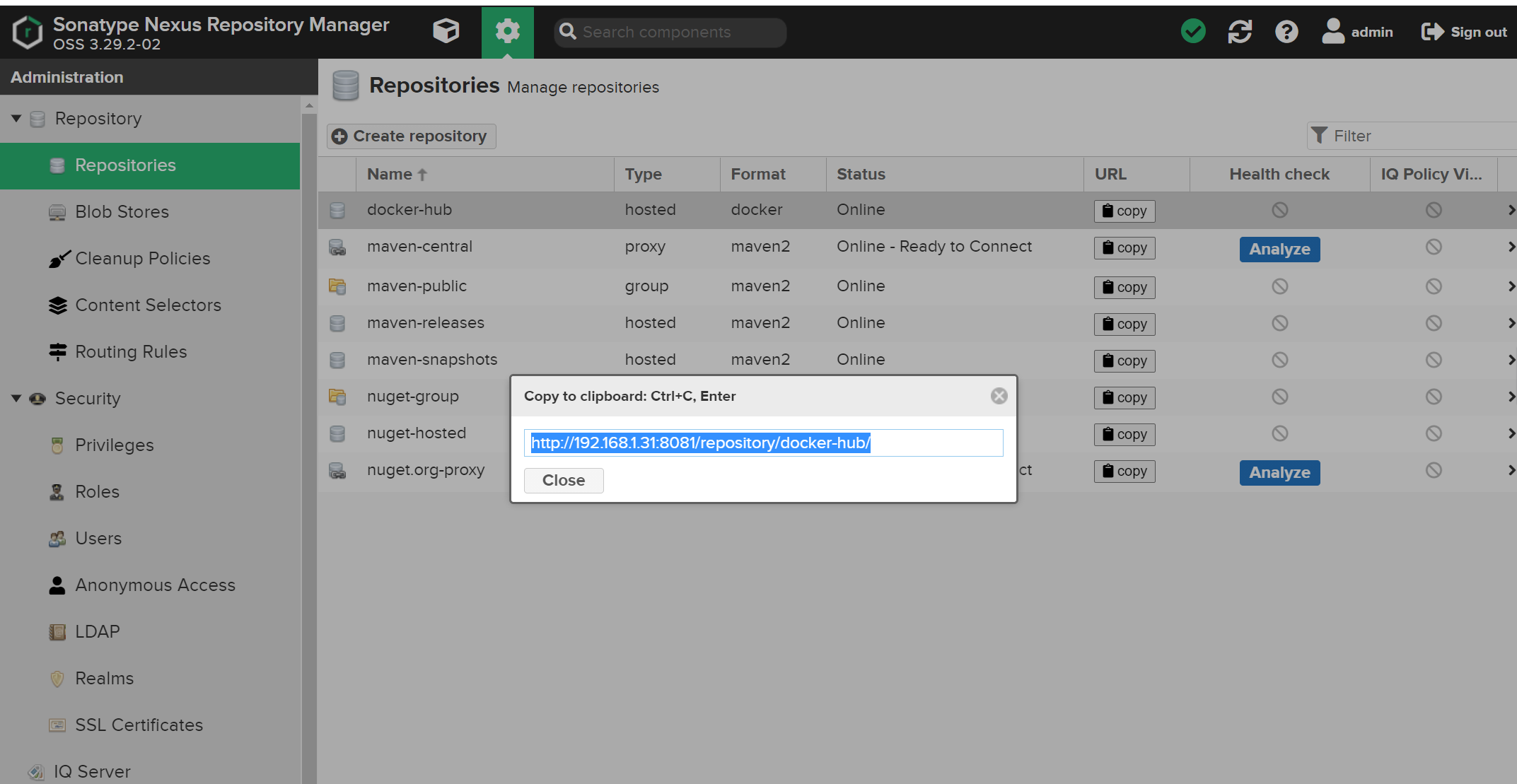Copy URL for maven-central repository
Screen dimensions: 1517x784
[x=1124, y=248]
